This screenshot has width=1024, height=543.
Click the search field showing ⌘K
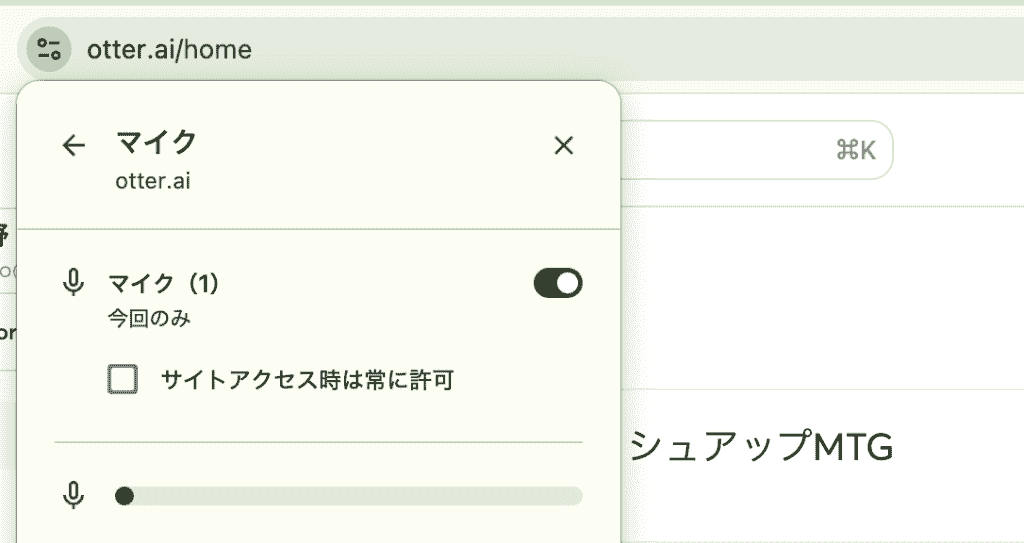(756, 150)
